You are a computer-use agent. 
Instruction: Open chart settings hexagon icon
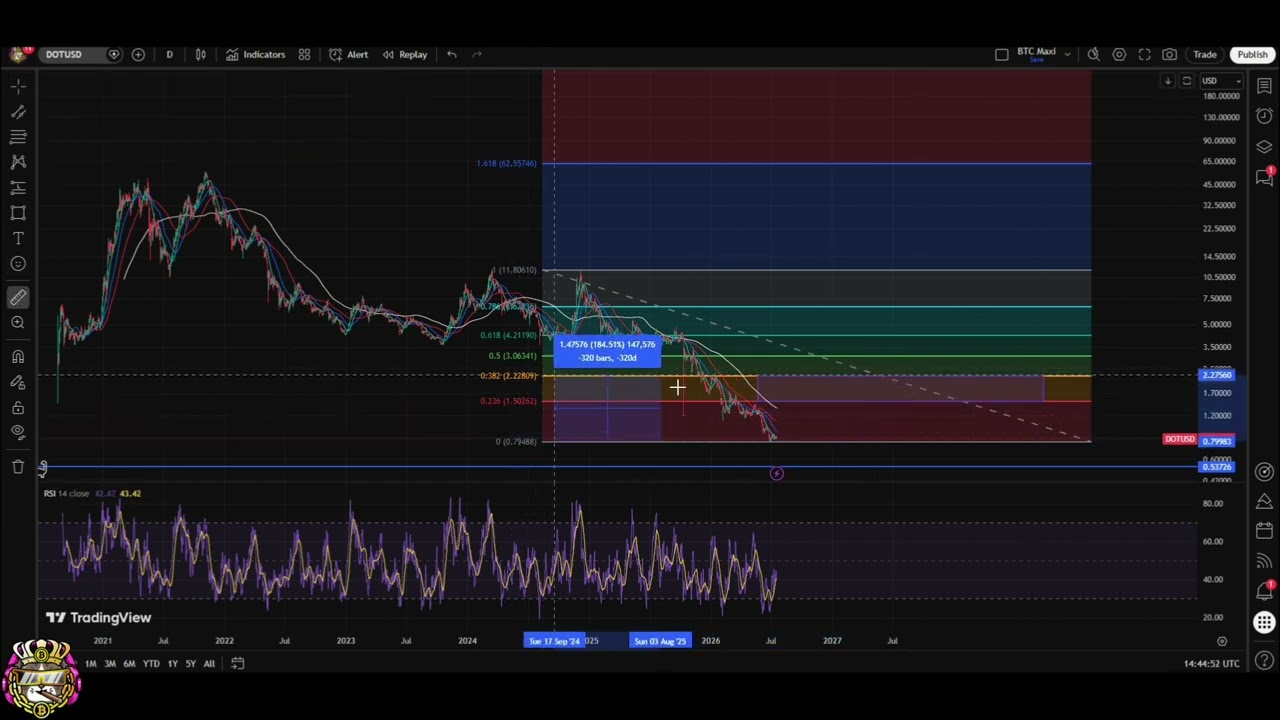point(1119,54)
